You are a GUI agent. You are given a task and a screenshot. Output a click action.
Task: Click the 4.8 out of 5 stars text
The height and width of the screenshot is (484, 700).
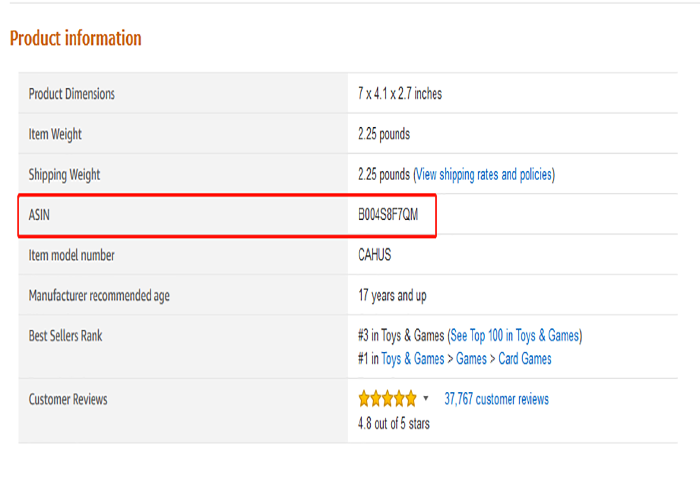pos(394,423)
